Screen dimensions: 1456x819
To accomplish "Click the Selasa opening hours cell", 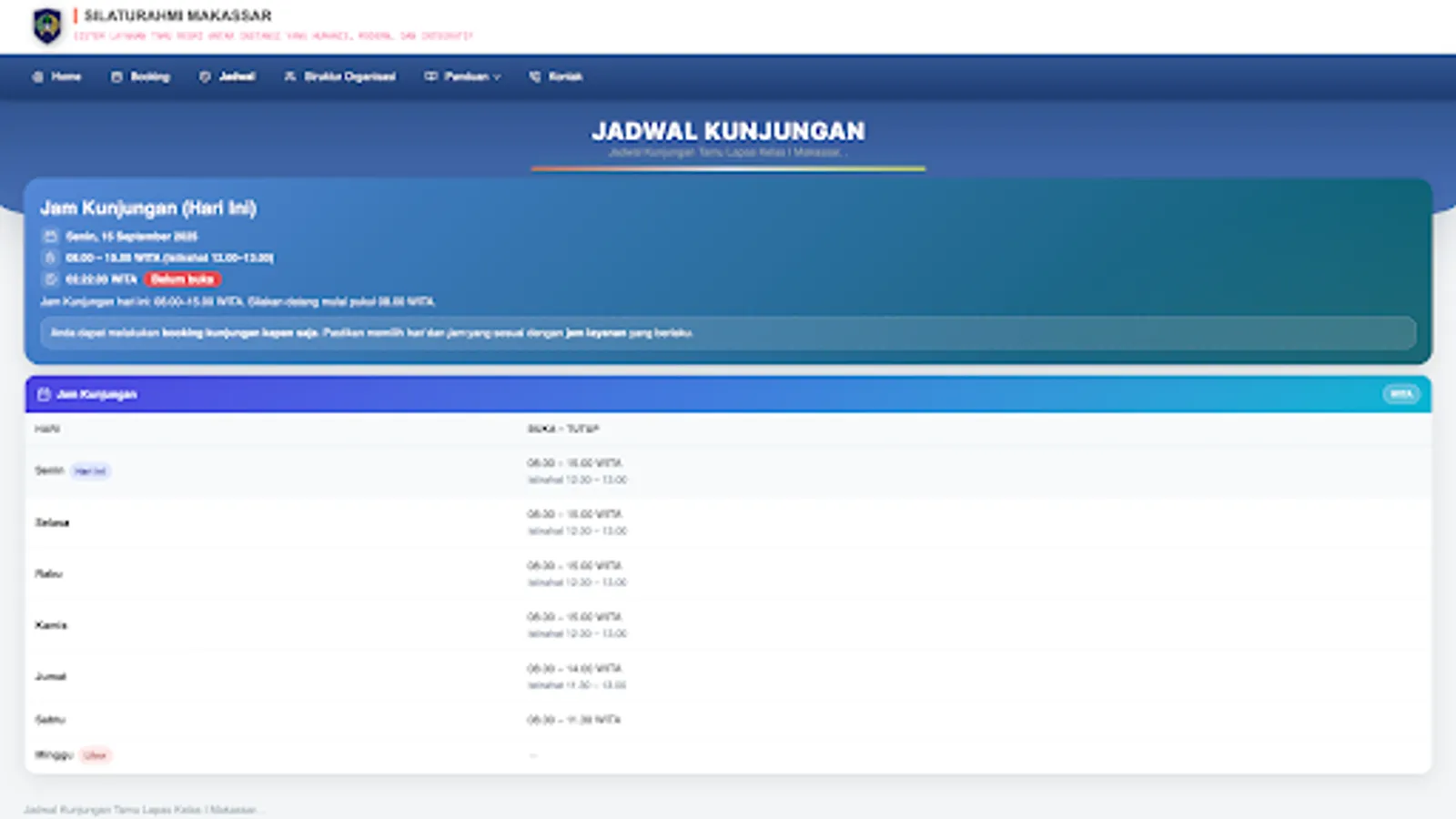I will (x=577, y=522).
